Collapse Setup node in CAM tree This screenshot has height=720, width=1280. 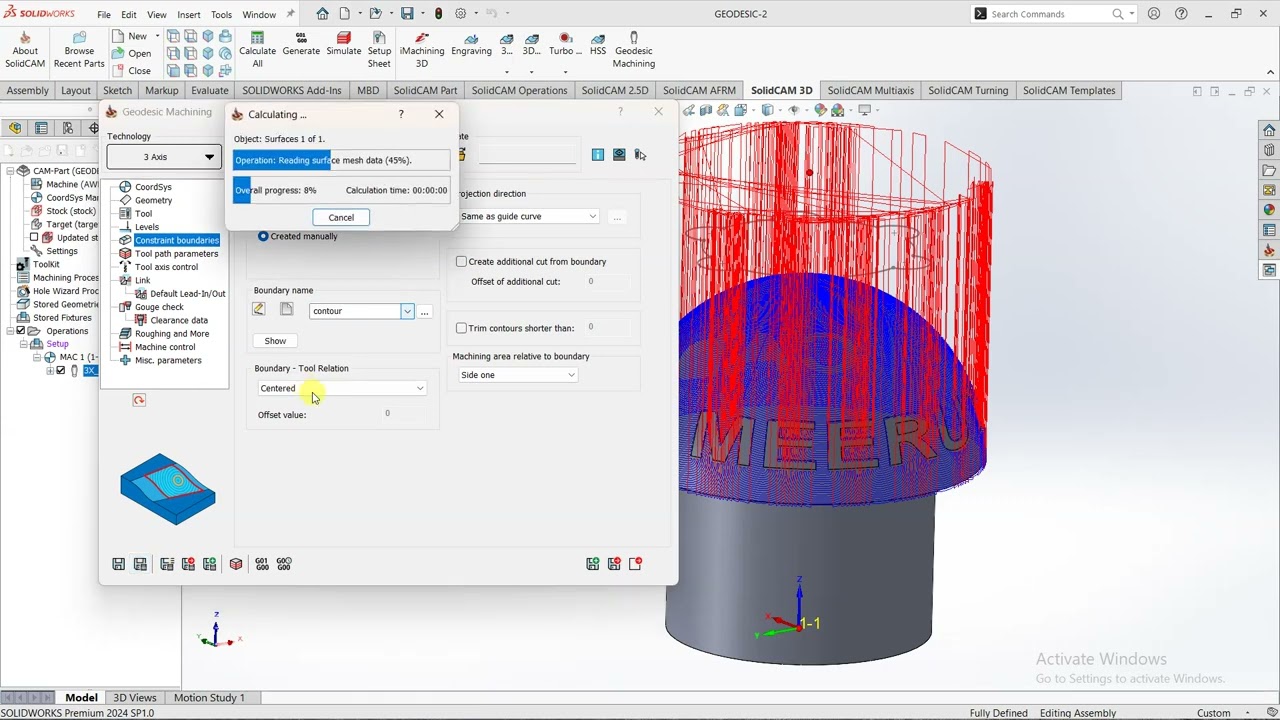(x=23, y=344)
